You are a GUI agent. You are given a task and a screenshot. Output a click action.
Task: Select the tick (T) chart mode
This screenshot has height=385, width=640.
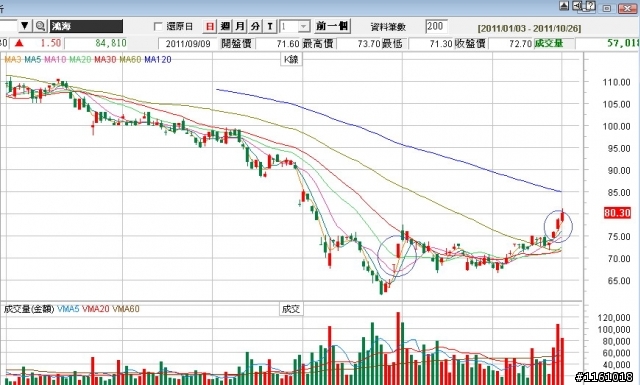tap(270, 27)
